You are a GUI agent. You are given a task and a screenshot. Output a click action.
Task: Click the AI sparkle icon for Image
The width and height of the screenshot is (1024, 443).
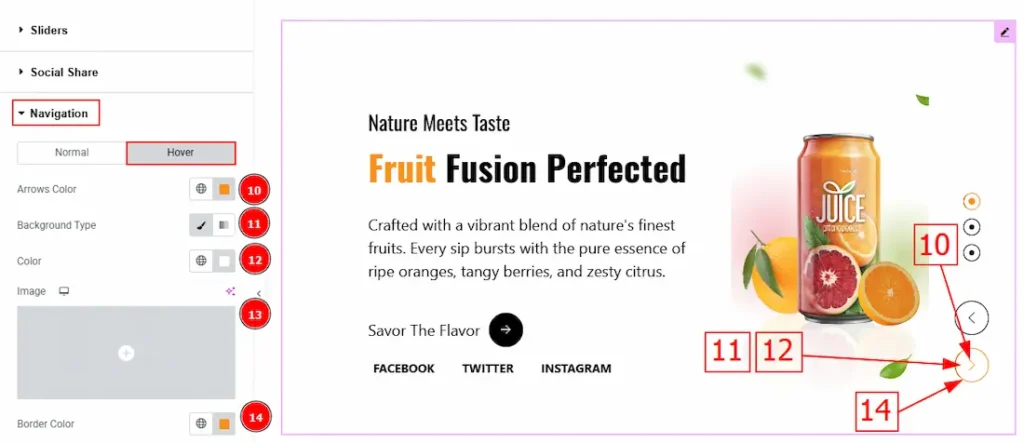pos(231,291)
